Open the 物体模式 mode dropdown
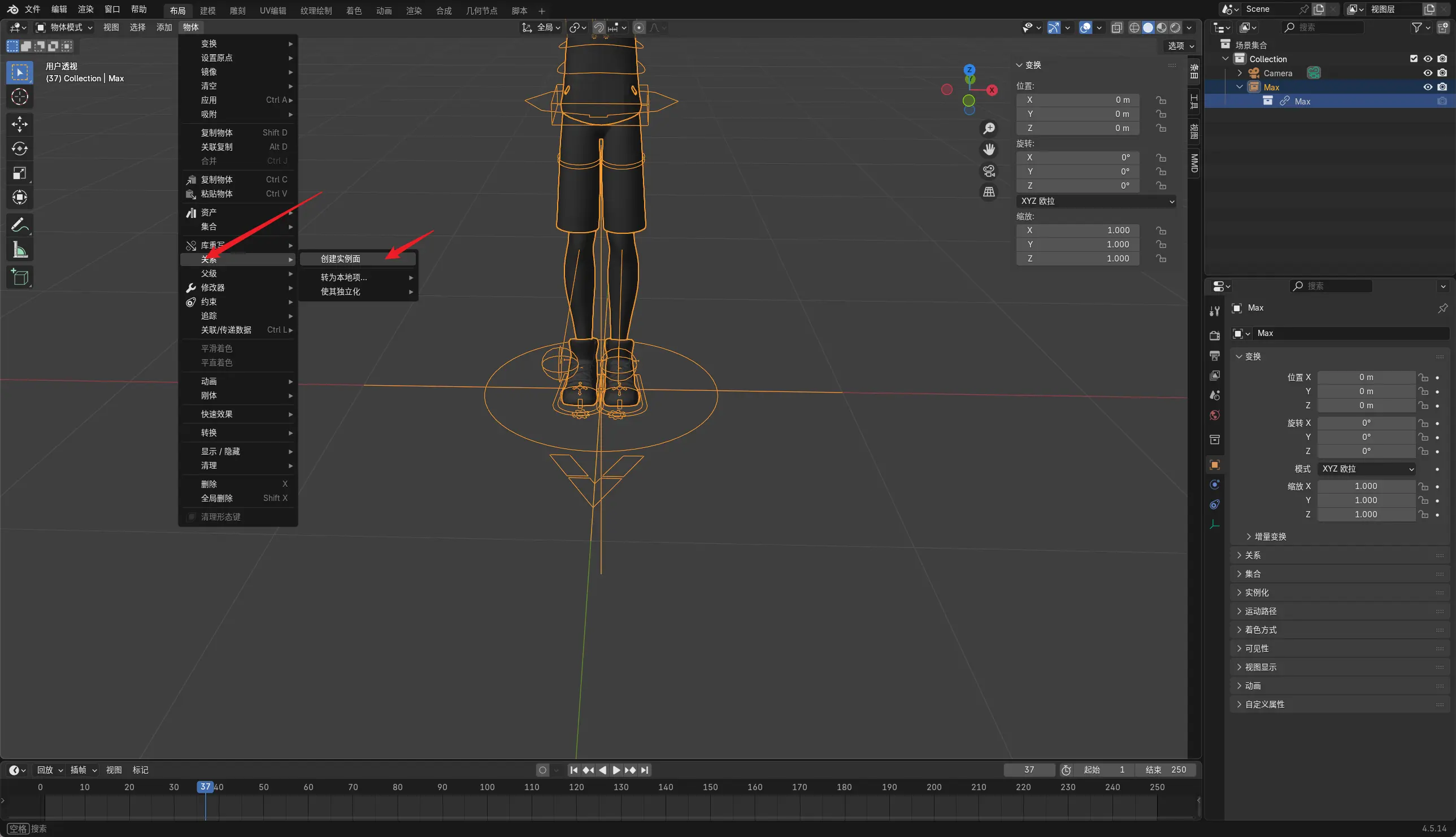 click(x=64, y=27)
